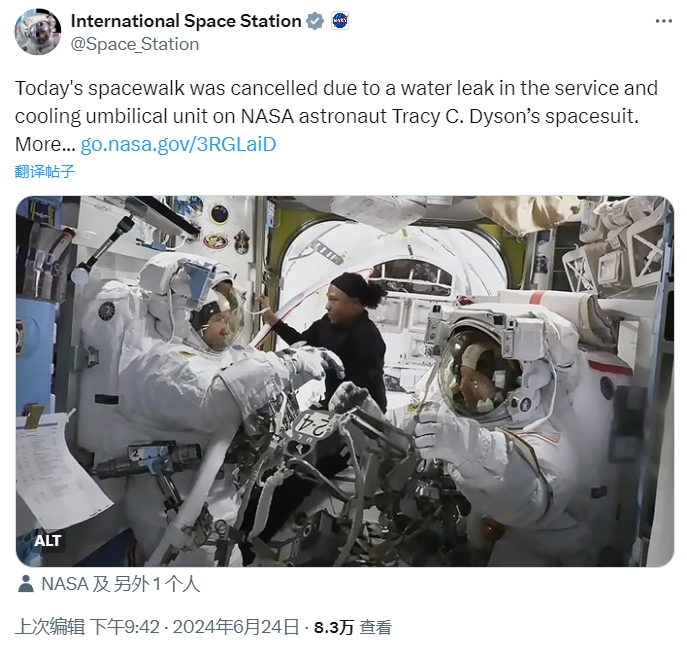The image size is (687, 650).
Task: Click the 'More...' text before the link
Action: tap(45, 144)
